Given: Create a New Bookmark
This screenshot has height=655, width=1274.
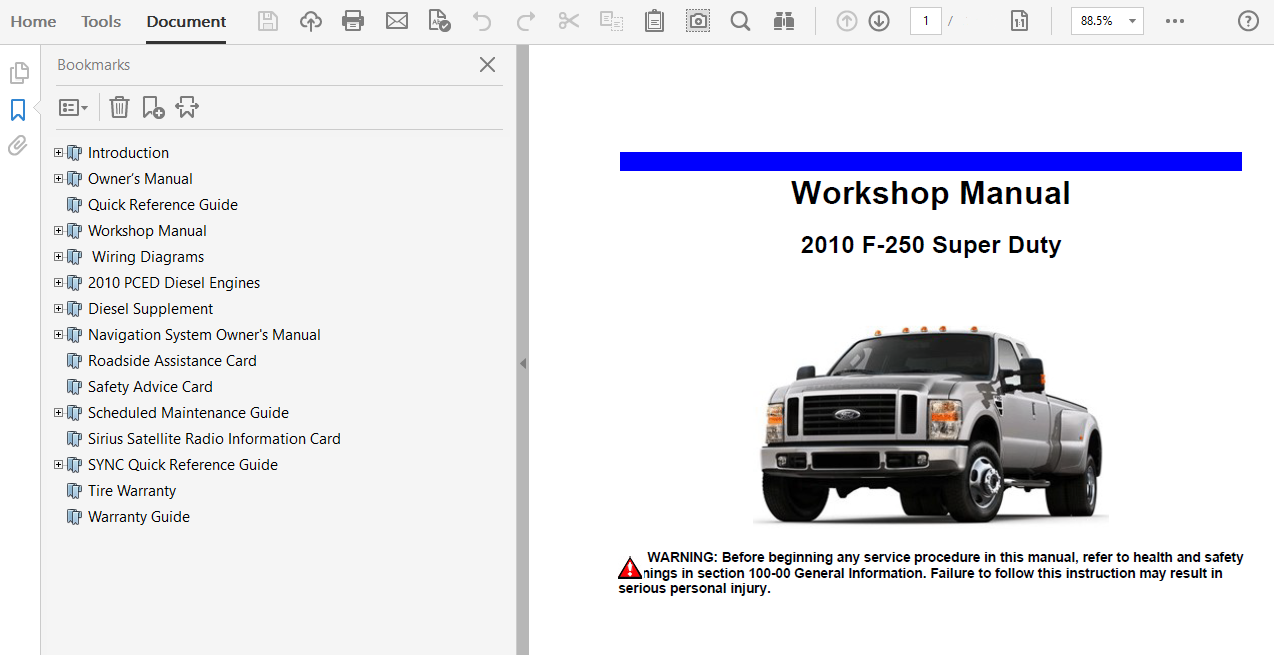Looking at the screenshot, I should (152, 106).
